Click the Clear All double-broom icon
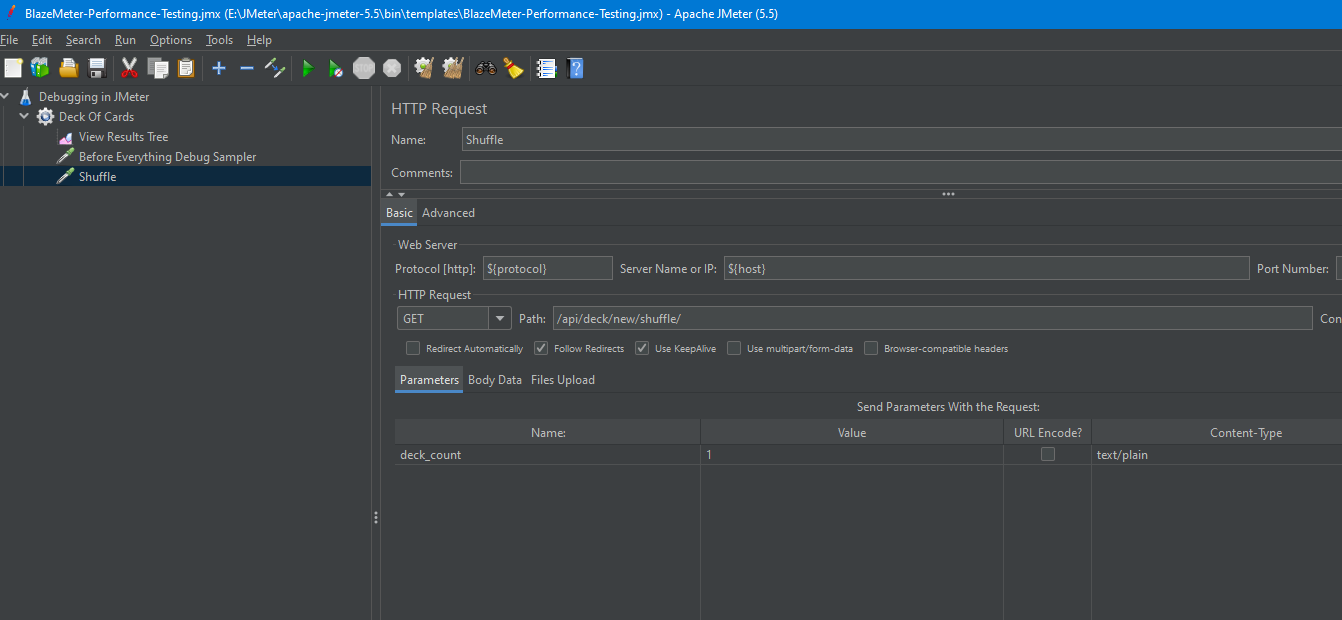The image size is (1342, 620). coord(453,68)
